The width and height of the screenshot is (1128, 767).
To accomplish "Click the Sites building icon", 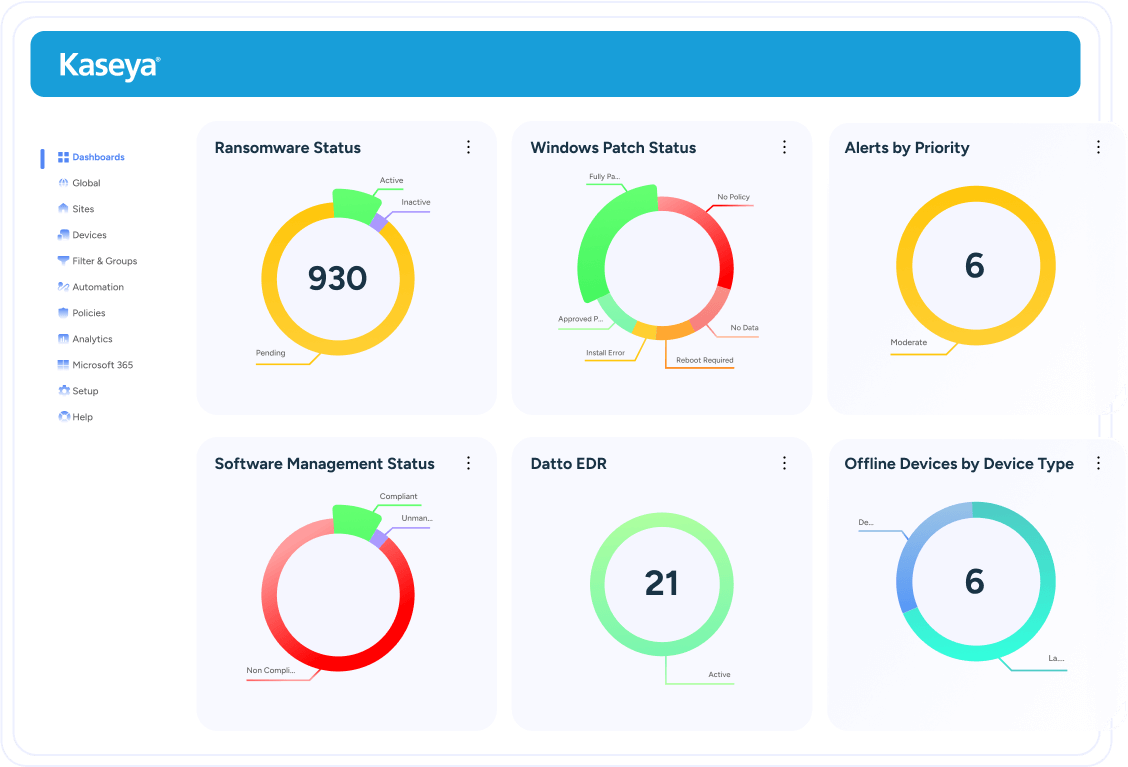I will point(63,209).
